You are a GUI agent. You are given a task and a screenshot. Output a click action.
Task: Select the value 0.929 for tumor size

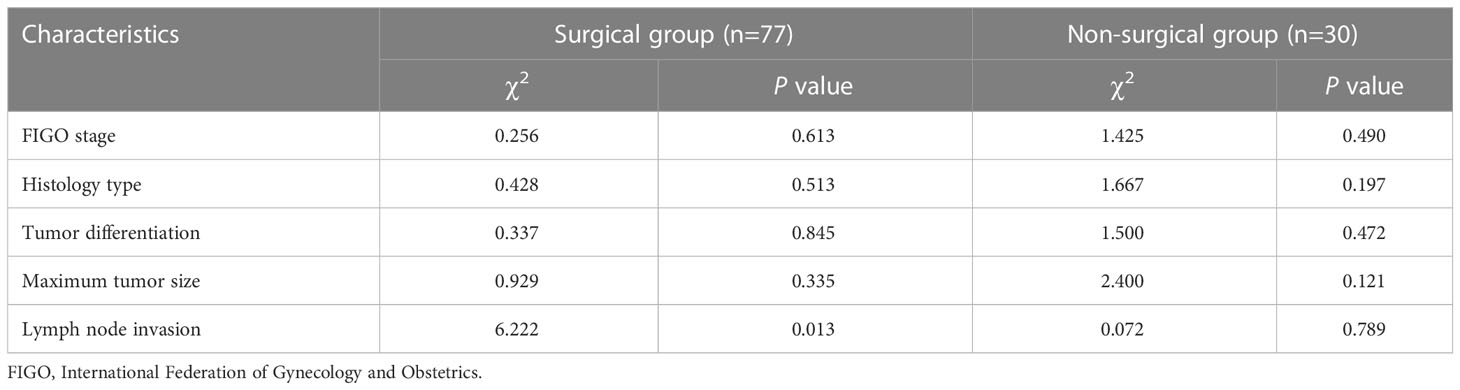tap(518, 281)
